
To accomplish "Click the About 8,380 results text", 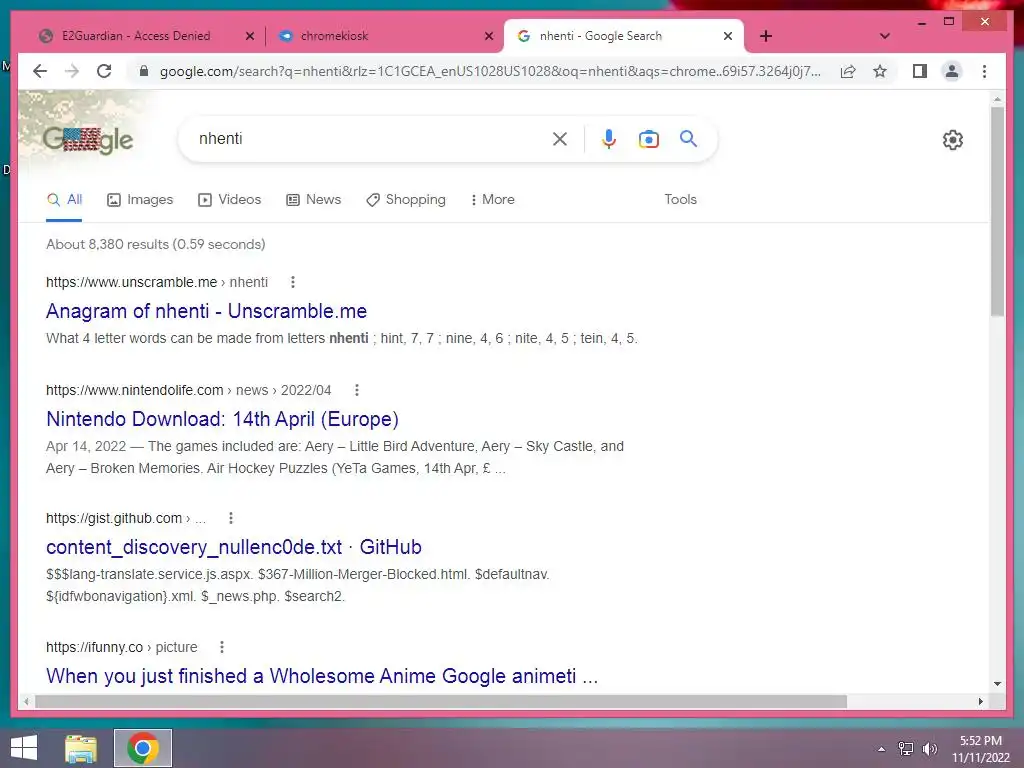I will 155,244.
